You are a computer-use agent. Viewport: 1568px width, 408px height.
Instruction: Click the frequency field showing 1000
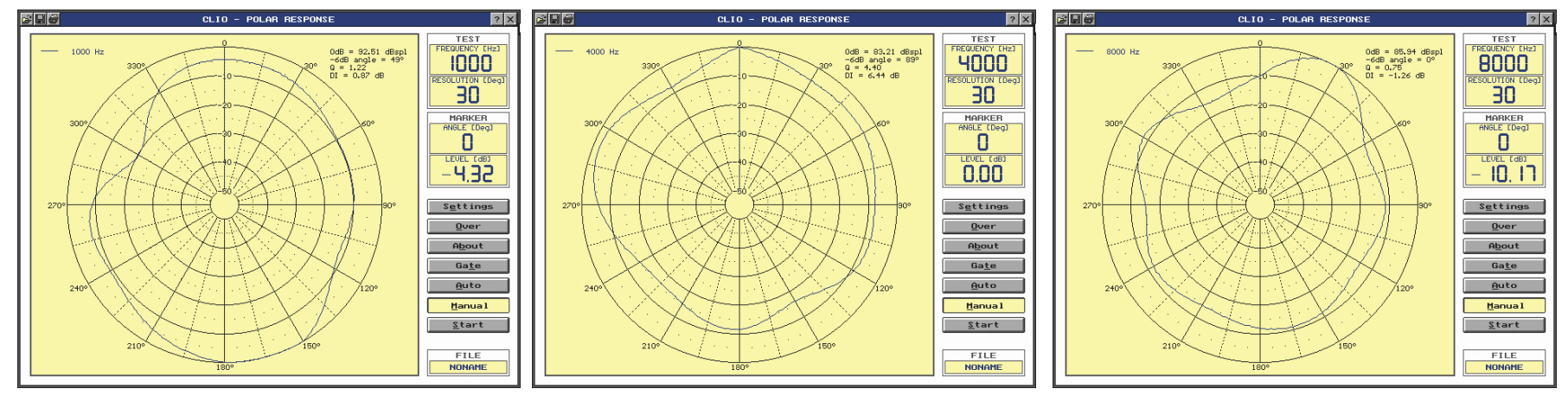(x=468, y=62)
